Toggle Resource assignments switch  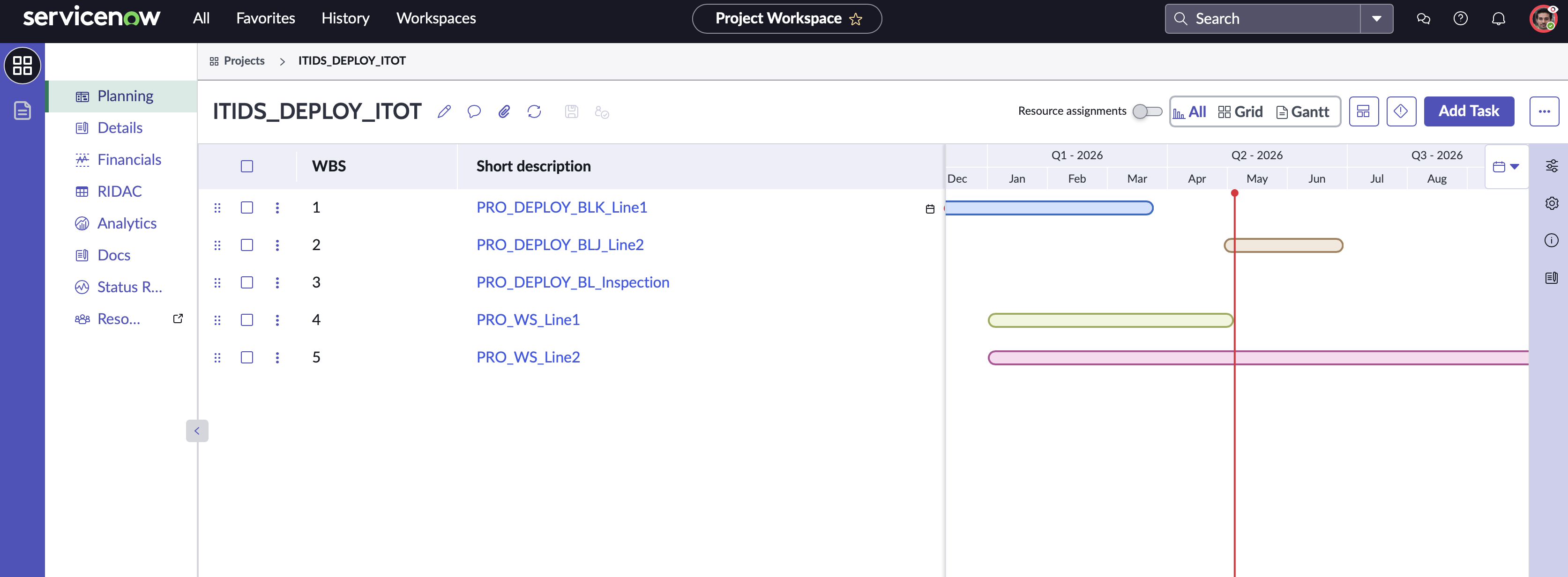click(x=1147, y=111)
